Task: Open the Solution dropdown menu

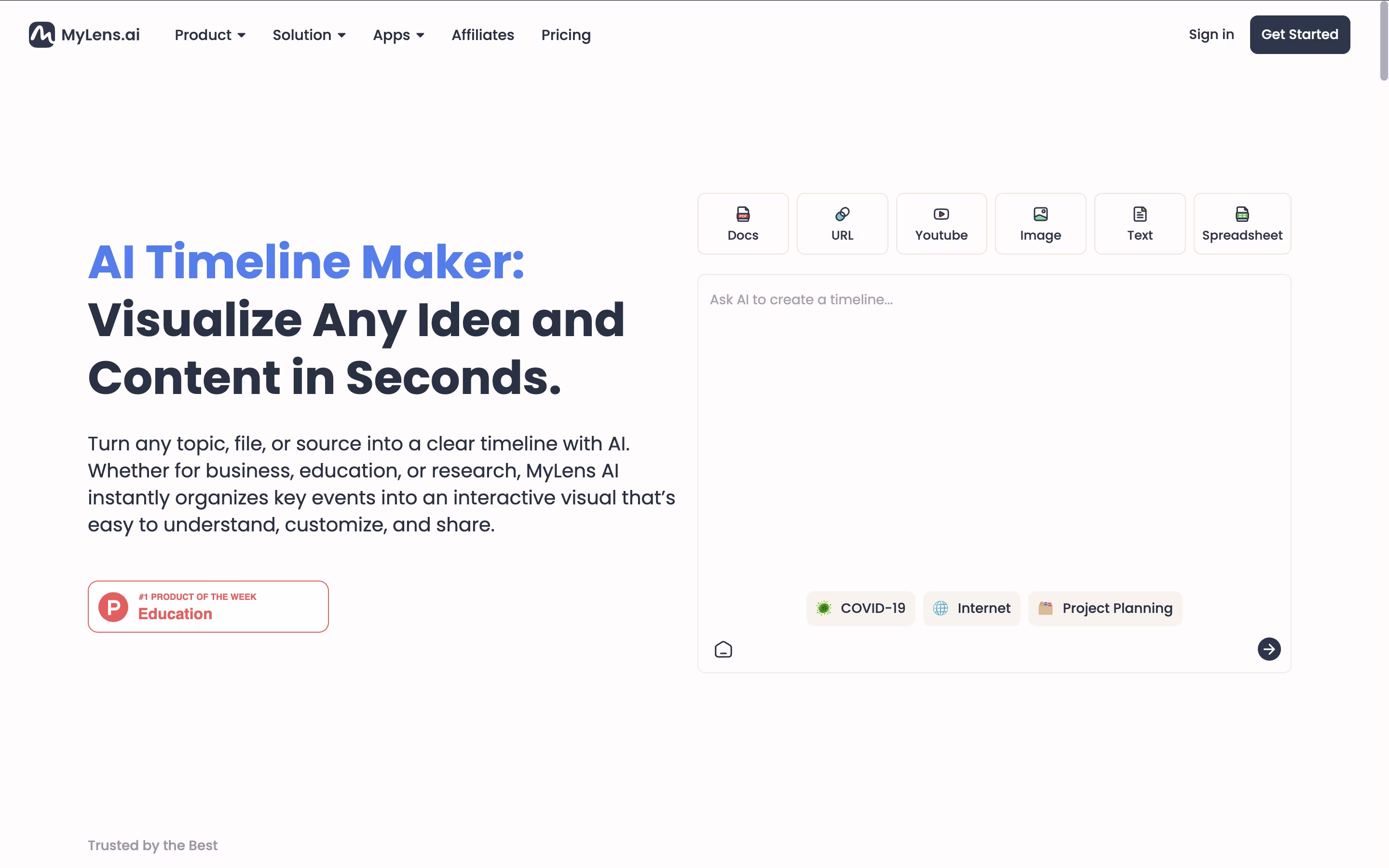Action: point(309,35)
